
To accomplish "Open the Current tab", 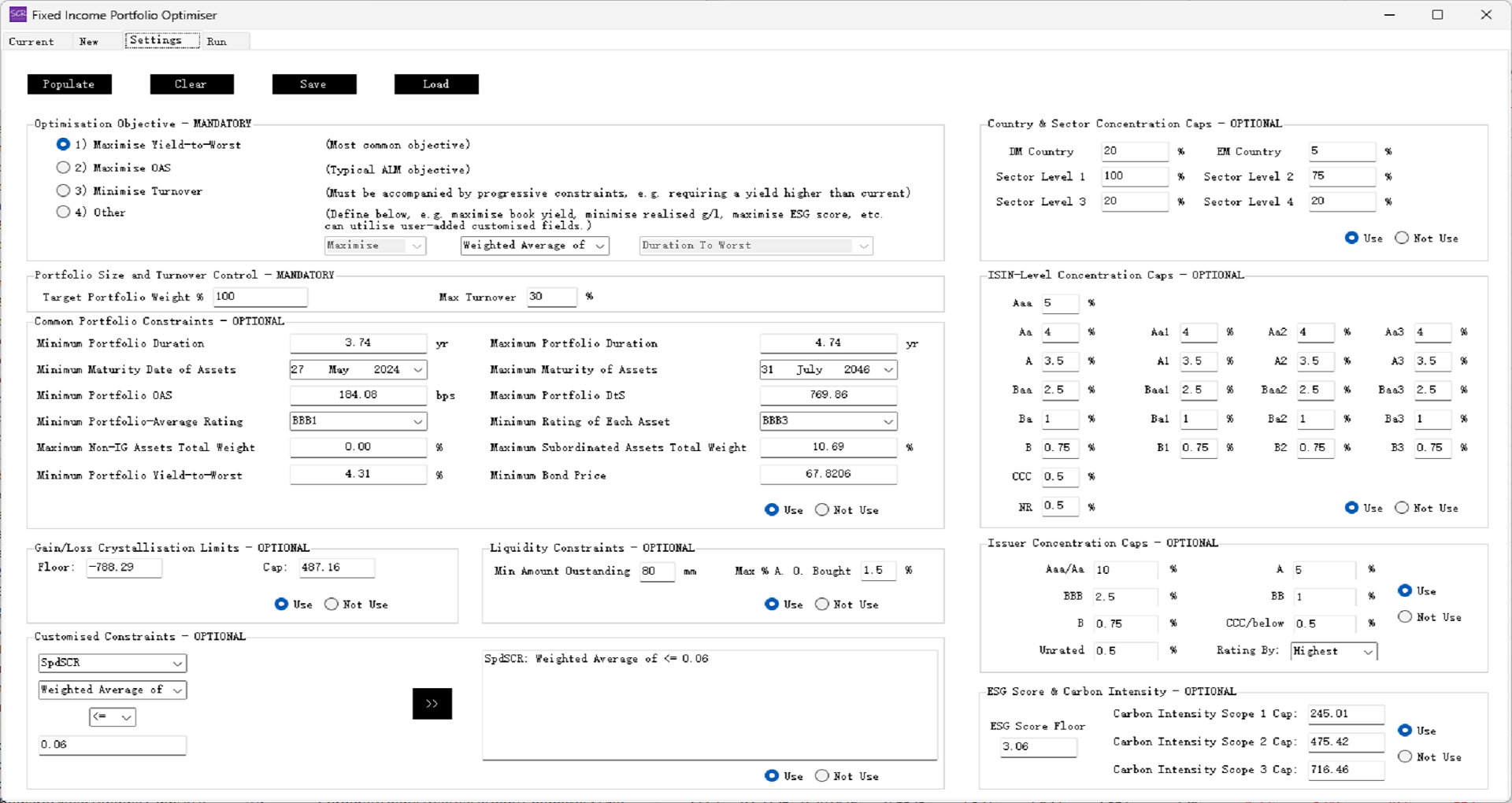I will pyautogui.click(x=31, y=42).
